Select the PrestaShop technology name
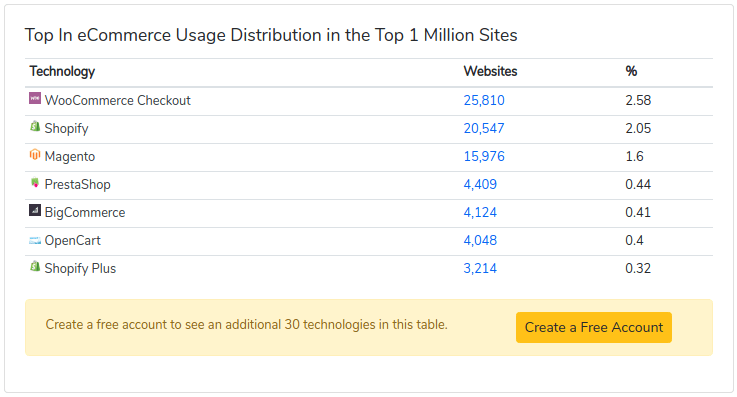This screenshot has width=737, height=397. click(x=78, y=184)
